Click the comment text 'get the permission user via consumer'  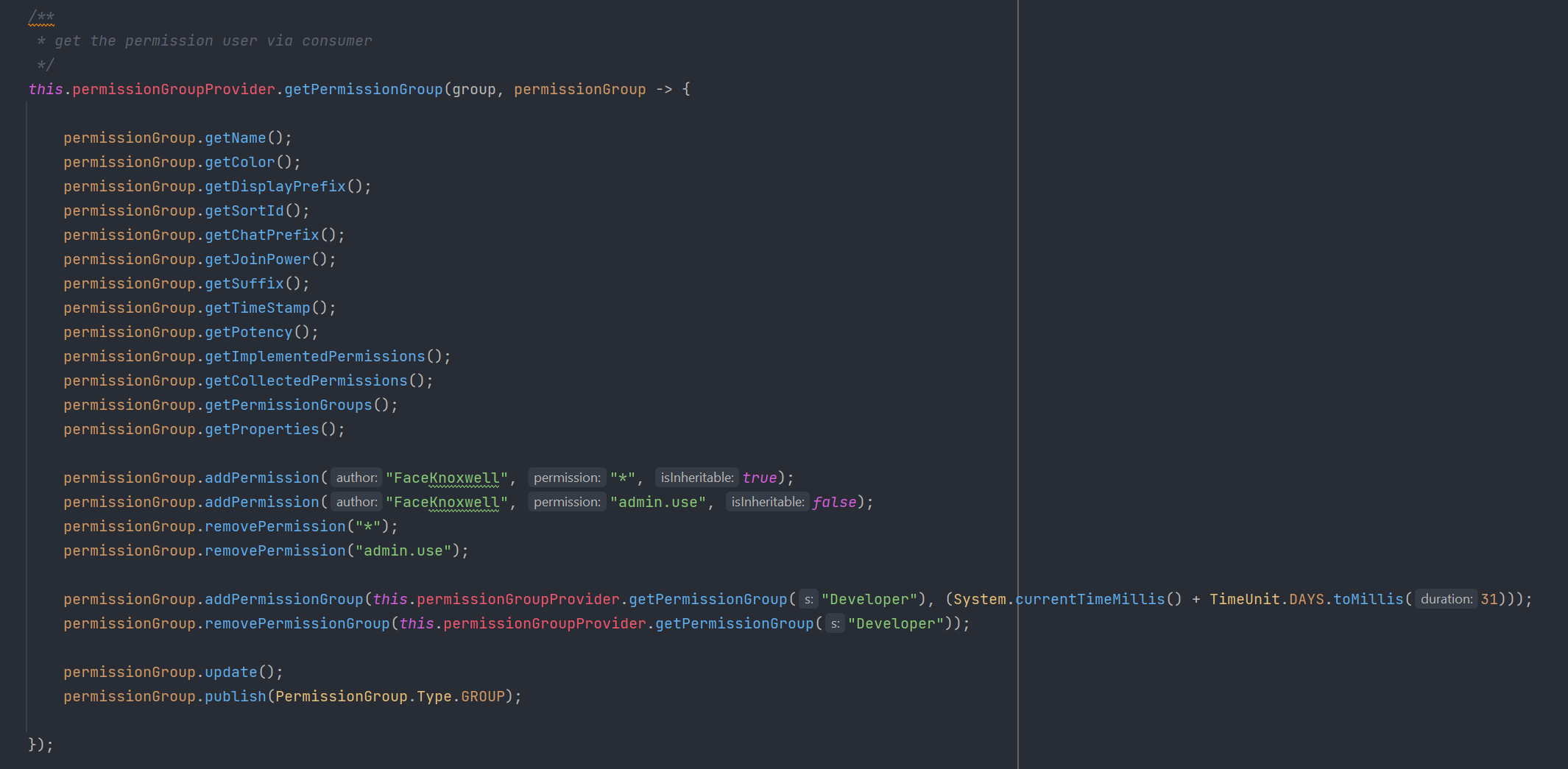click(213, 40)
